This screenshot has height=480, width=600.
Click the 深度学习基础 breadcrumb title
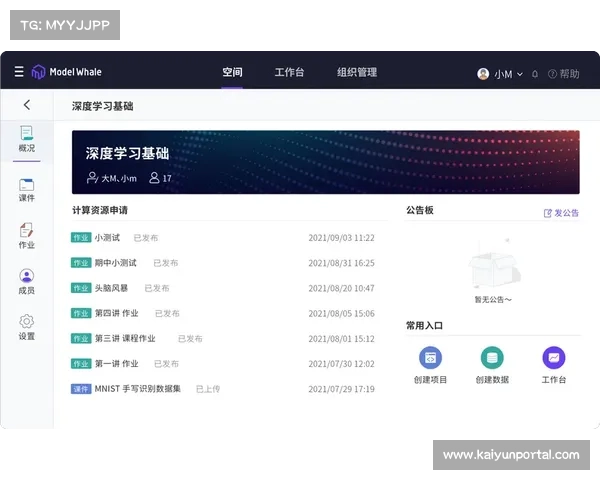[x=103, y=106]
